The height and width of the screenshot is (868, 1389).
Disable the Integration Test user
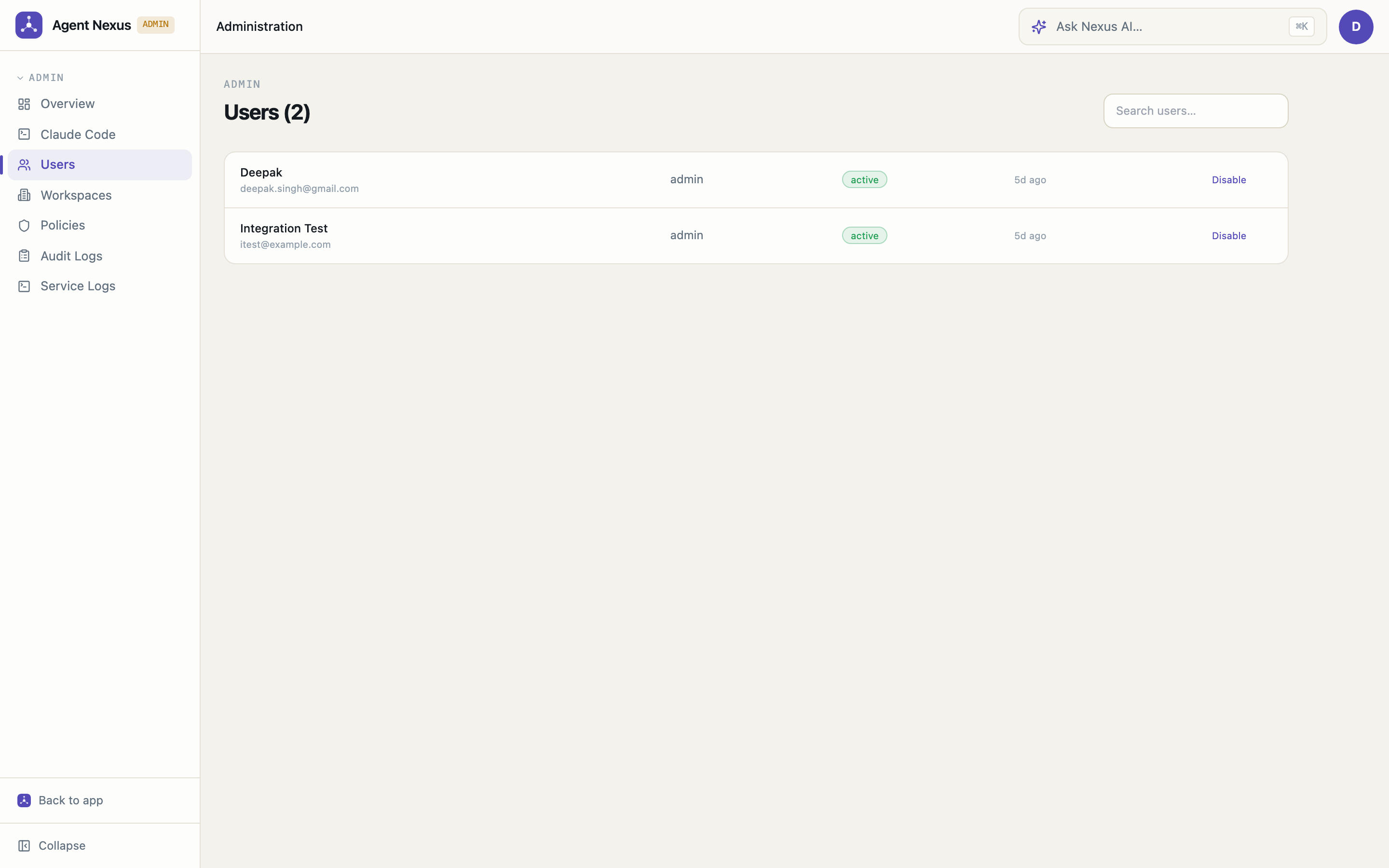(1229, 236)
